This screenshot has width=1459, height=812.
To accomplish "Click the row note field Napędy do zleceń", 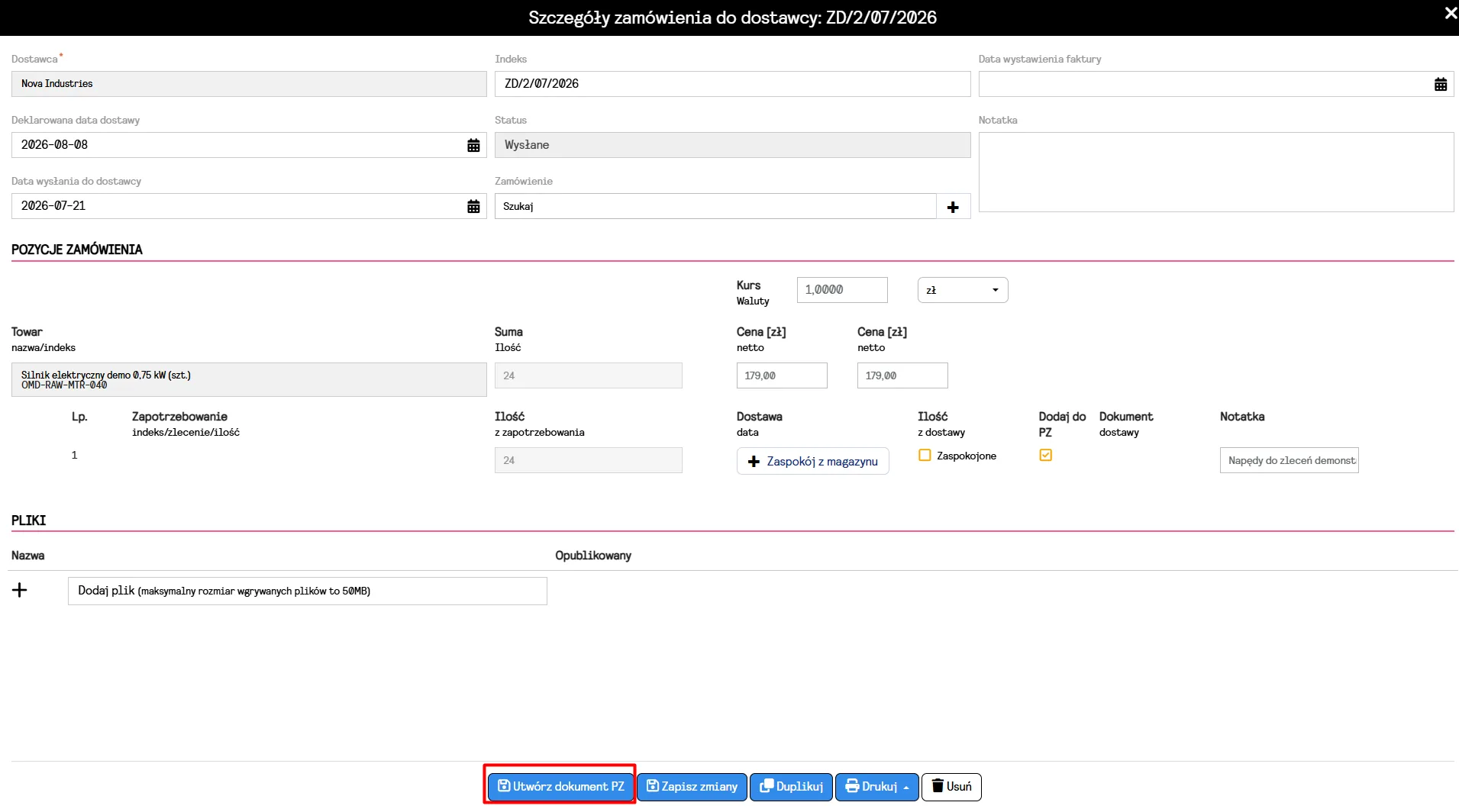I will click(x=1289, y=460).
